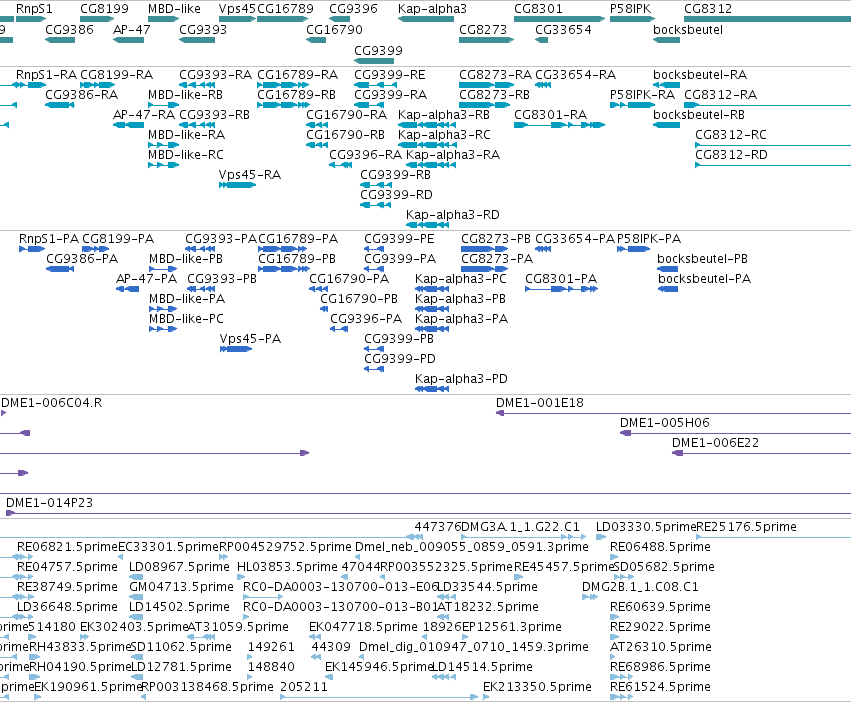The width and height of the screenshot is (851, 702).
Task: Click transcript CG16789-RA
Action: [x=297, y=74]
